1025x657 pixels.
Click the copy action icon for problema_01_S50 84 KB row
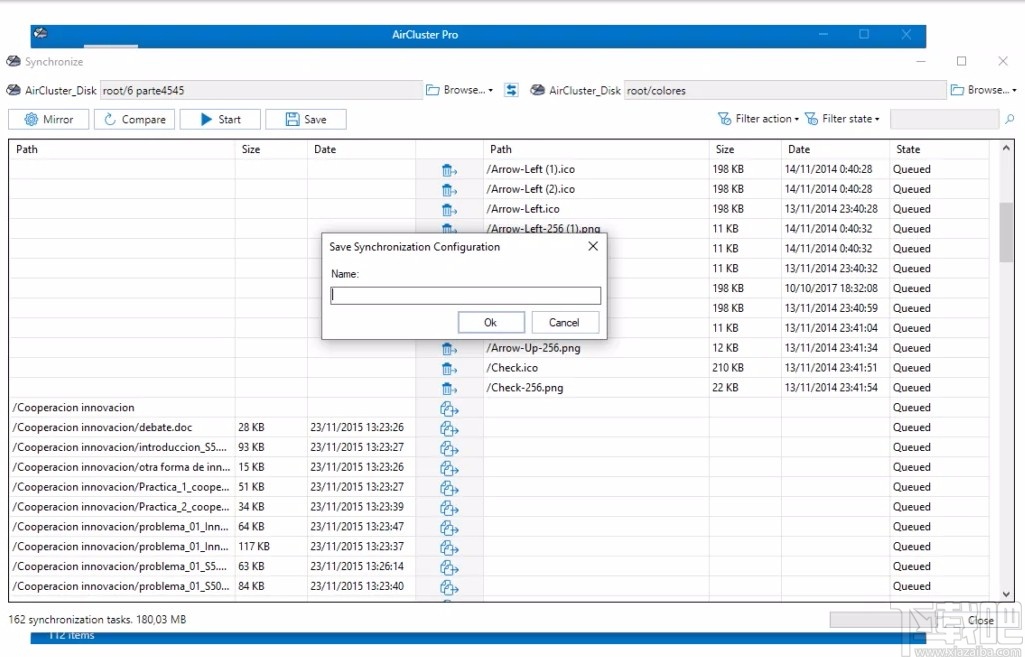coord(449,587)
